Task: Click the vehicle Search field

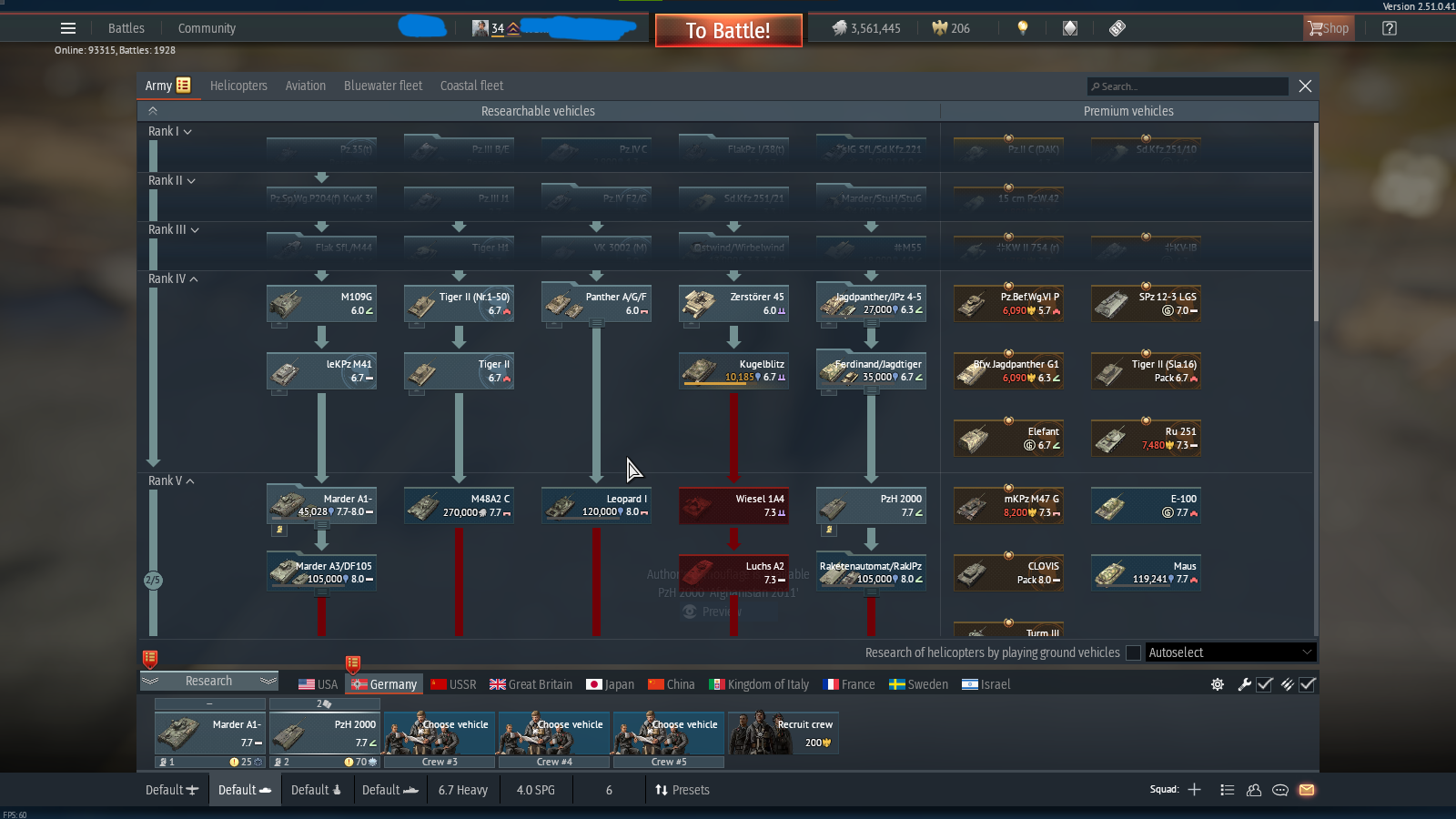Action: click(x=1188, y=86)
